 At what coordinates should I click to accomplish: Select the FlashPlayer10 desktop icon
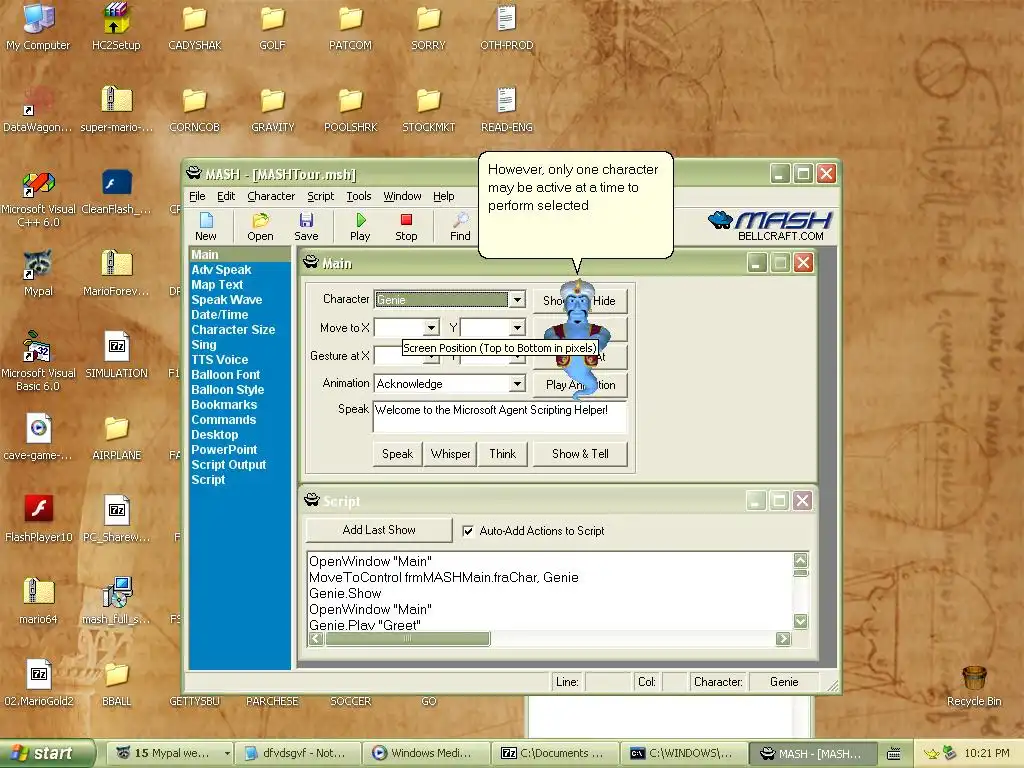tap(38, 509)
